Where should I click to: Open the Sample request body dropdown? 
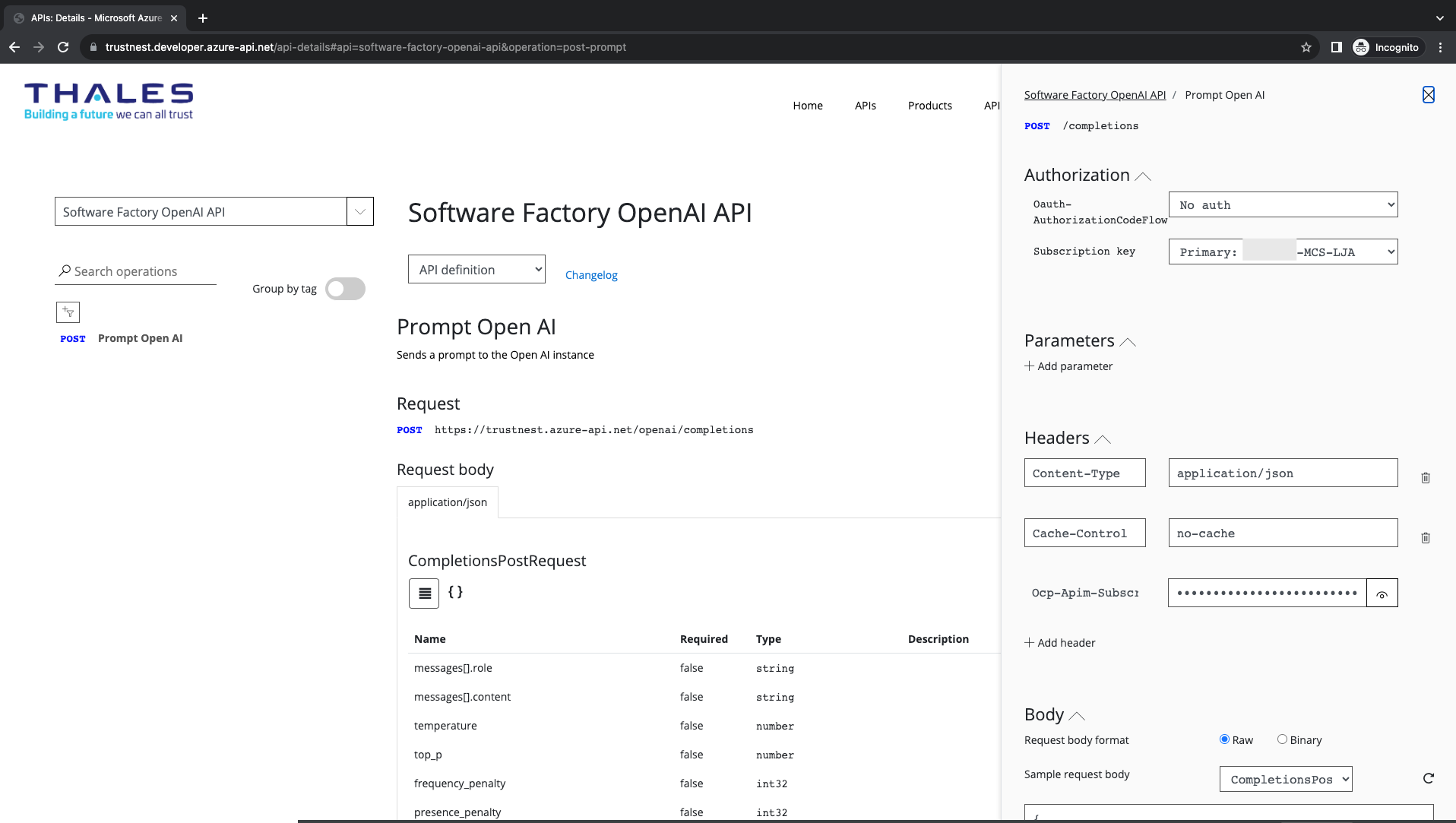click(x=1286, y=779)
